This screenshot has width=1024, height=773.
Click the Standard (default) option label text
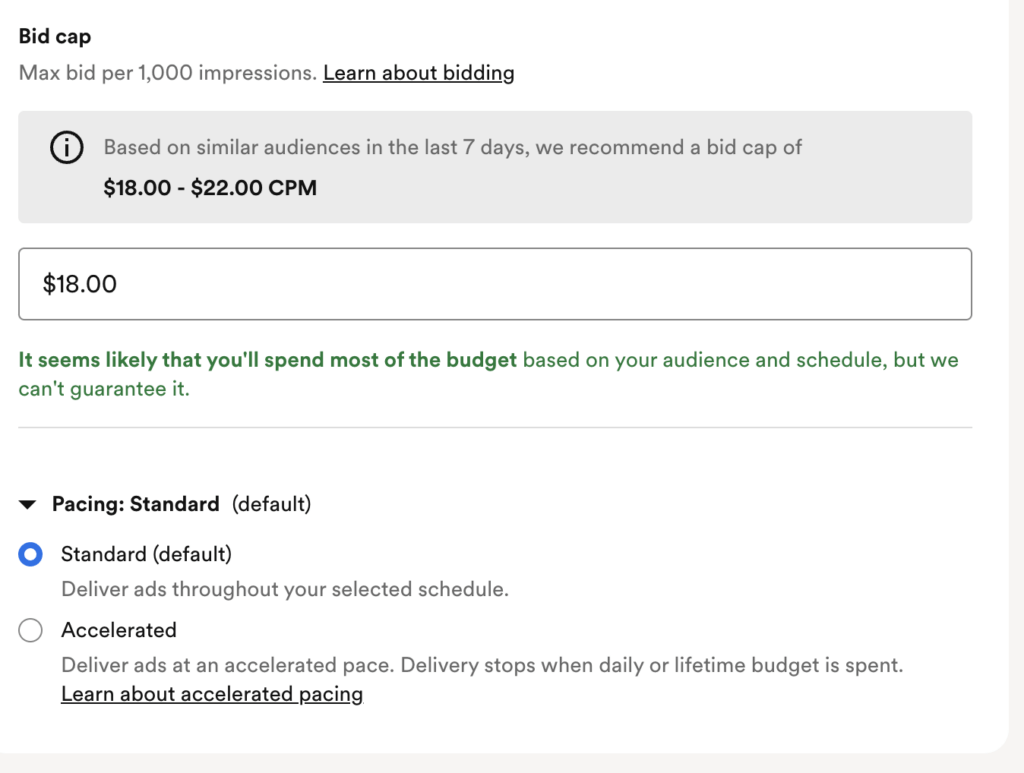[146, 554]
